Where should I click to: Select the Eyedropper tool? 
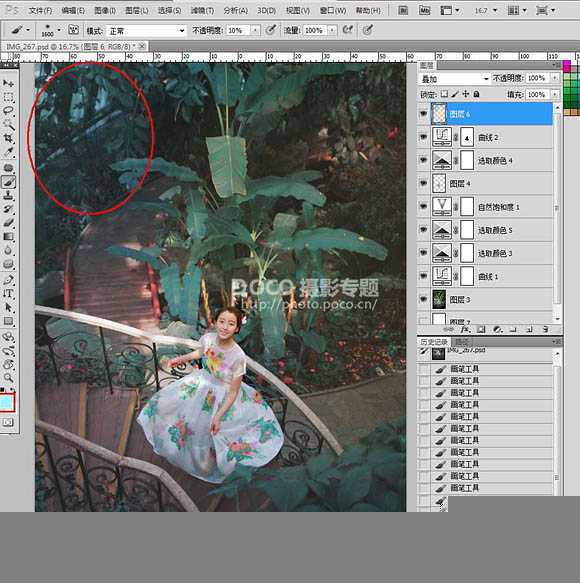point(8,152)
